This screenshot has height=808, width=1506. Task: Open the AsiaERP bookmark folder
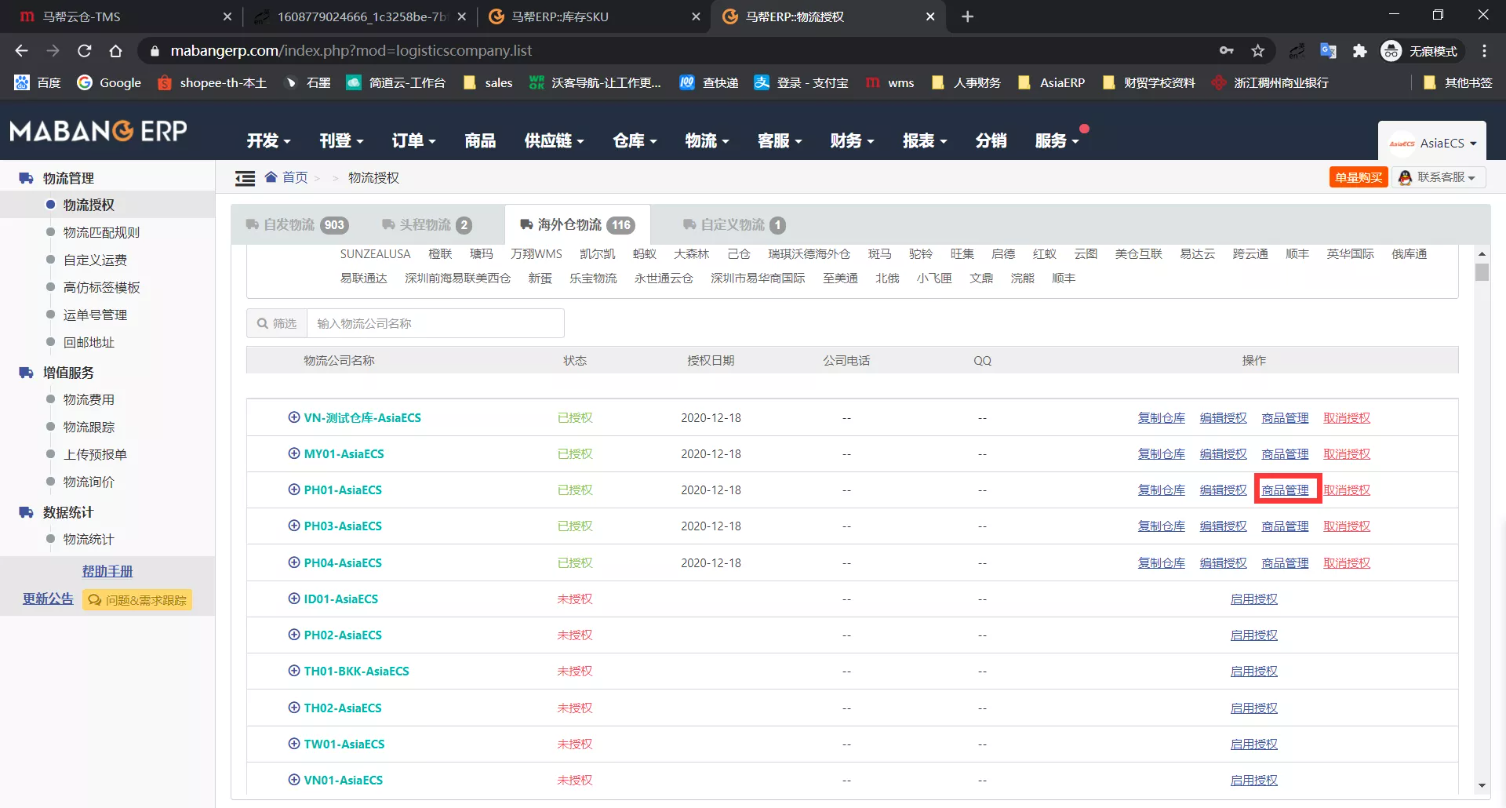click(1051, 83)
